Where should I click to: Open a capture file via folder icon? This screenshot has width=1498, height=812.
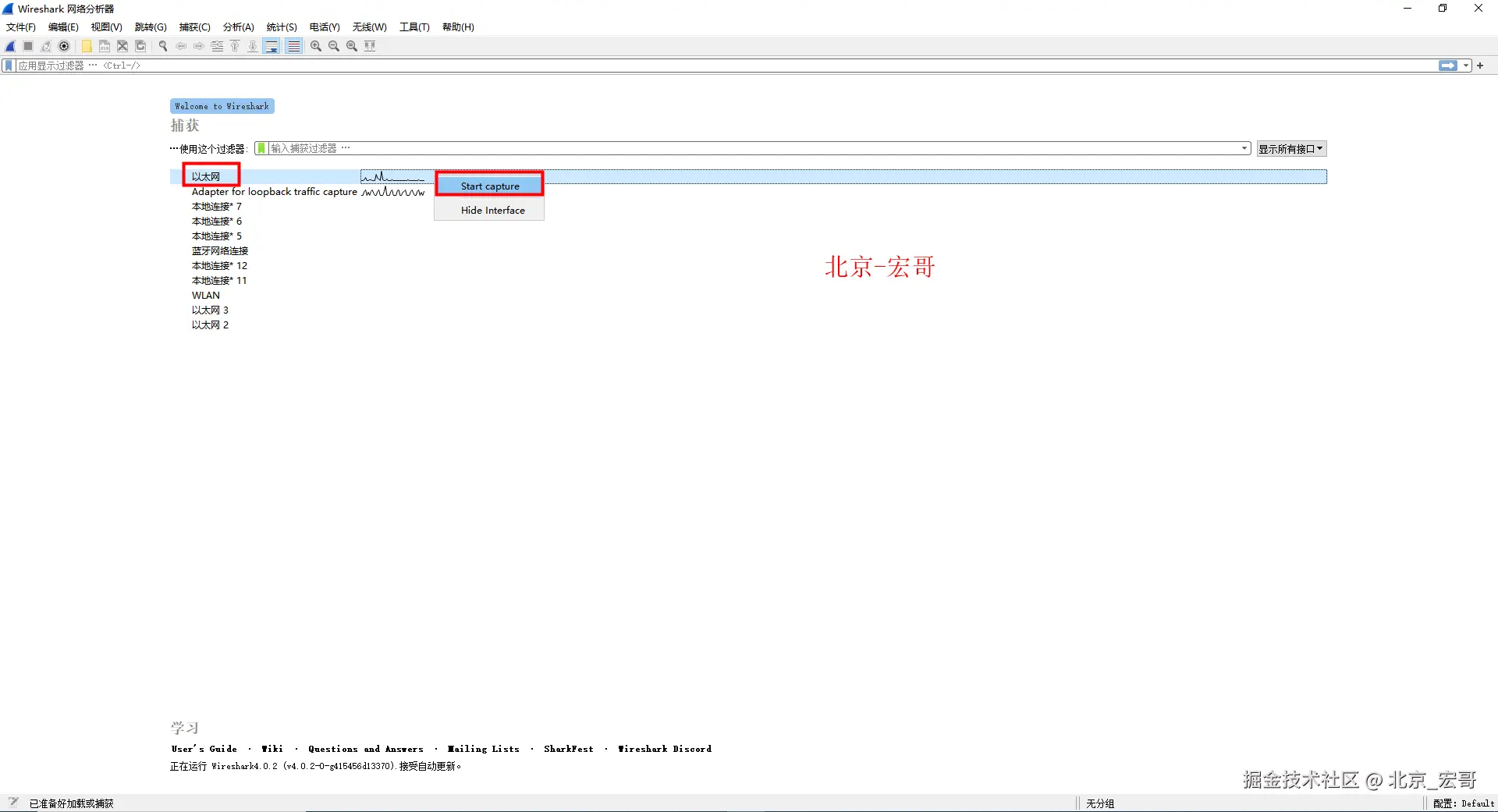click(x=87, y=46)
